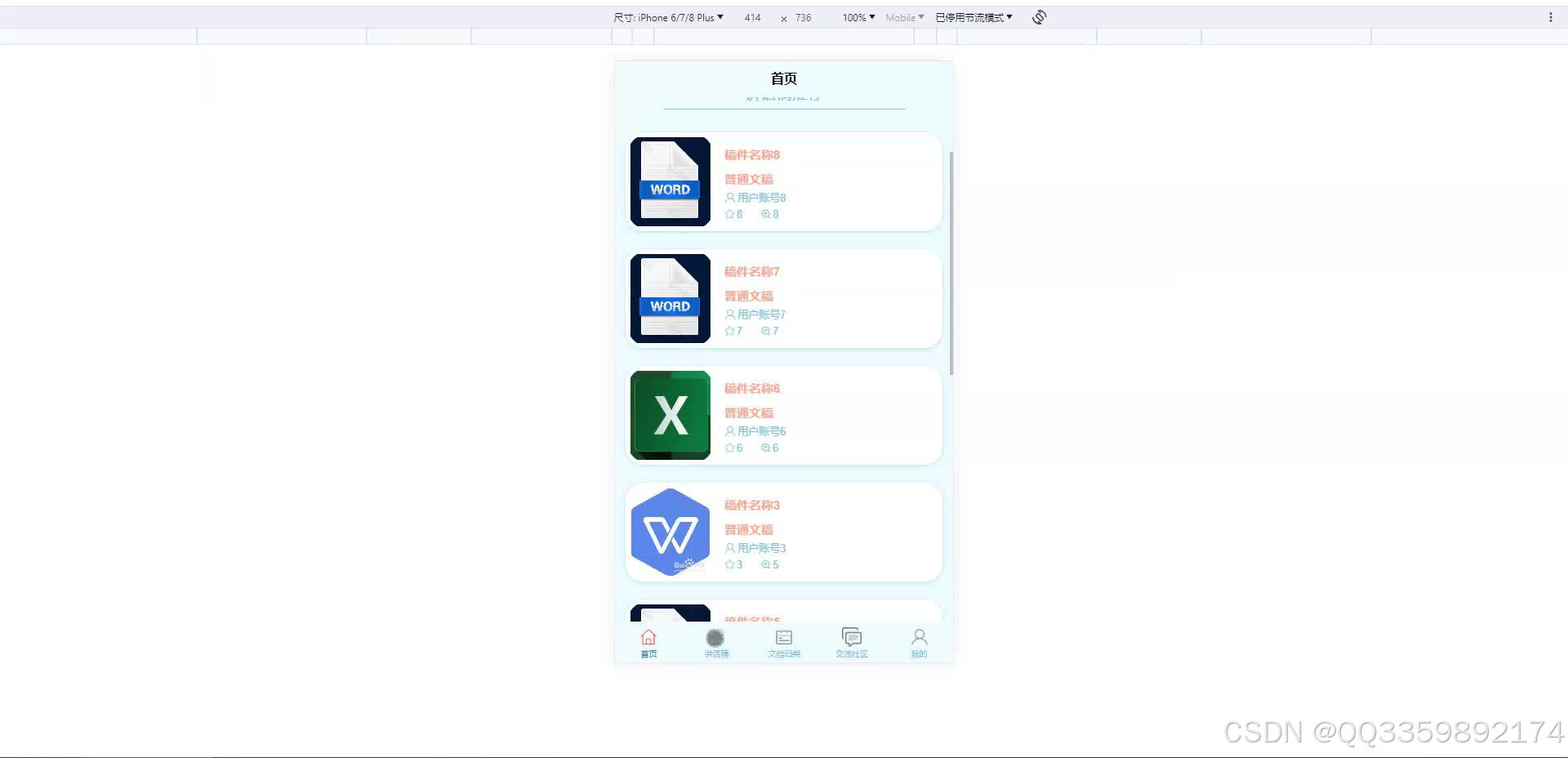
Task: Open the WPS thumbnail of 稿件名称3
Action: pyautogui.click(x=670, y=532)
